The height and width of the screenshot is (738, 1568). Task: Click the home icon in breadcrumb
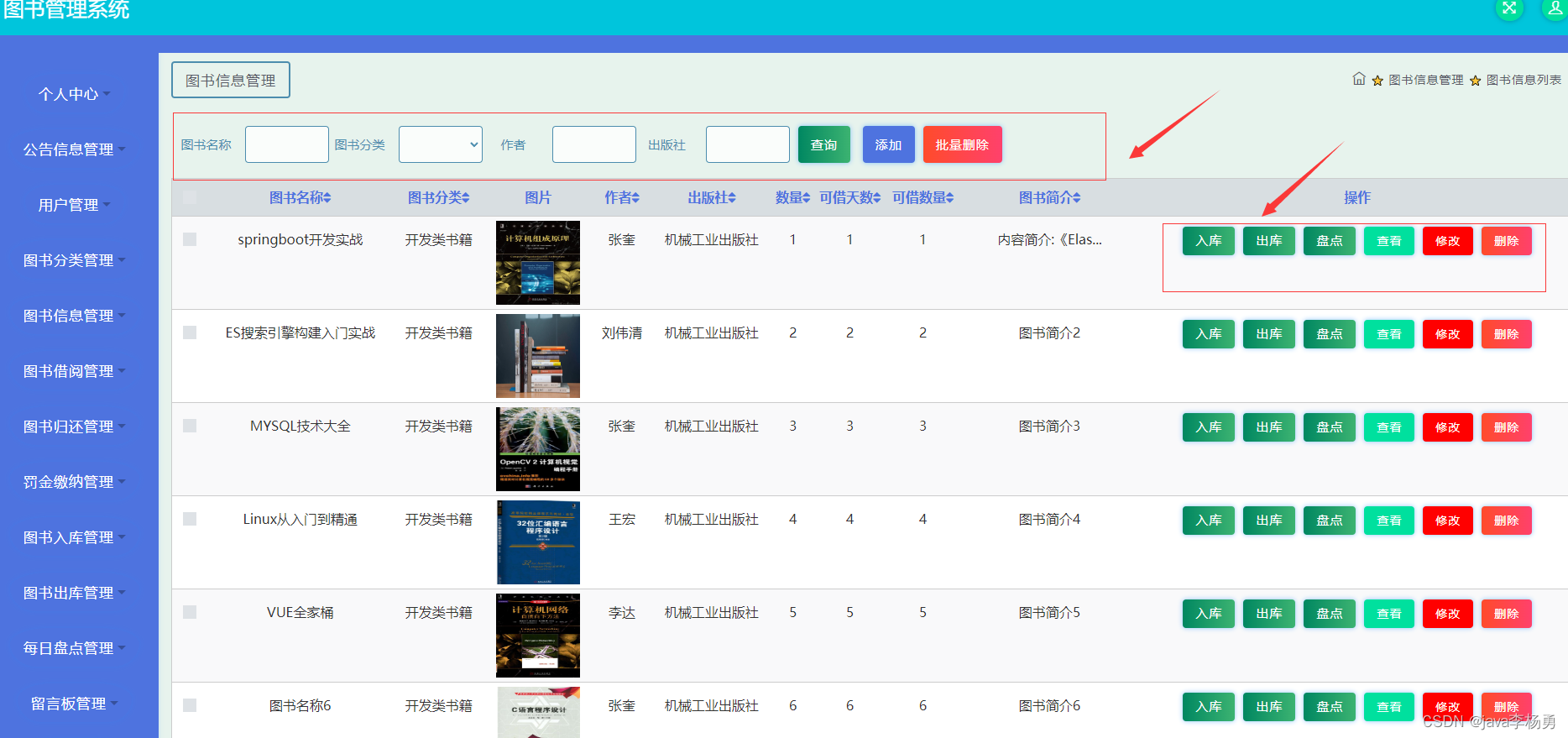[x=1359, y=79]
